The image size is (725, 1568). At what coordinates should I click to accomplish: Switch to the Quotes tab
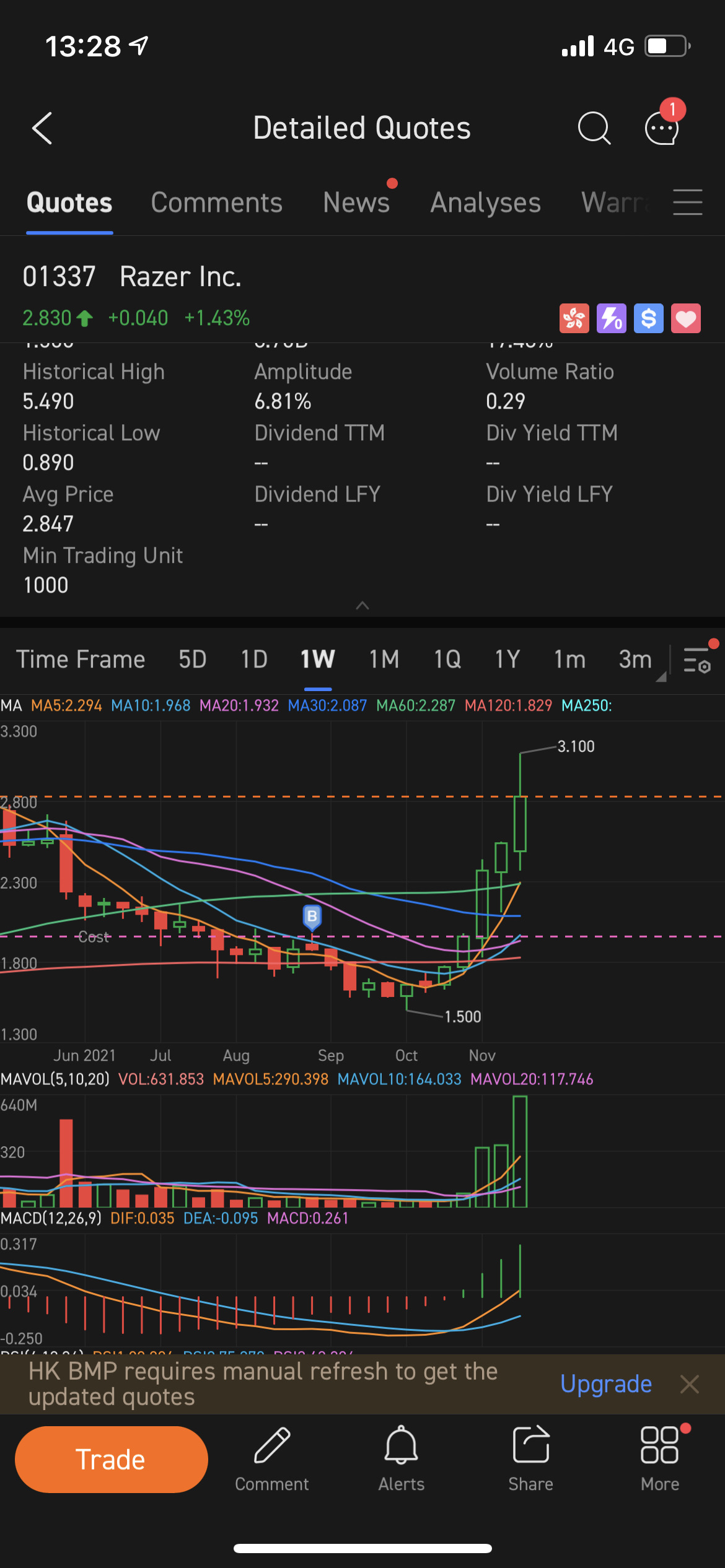click(69, 203)
